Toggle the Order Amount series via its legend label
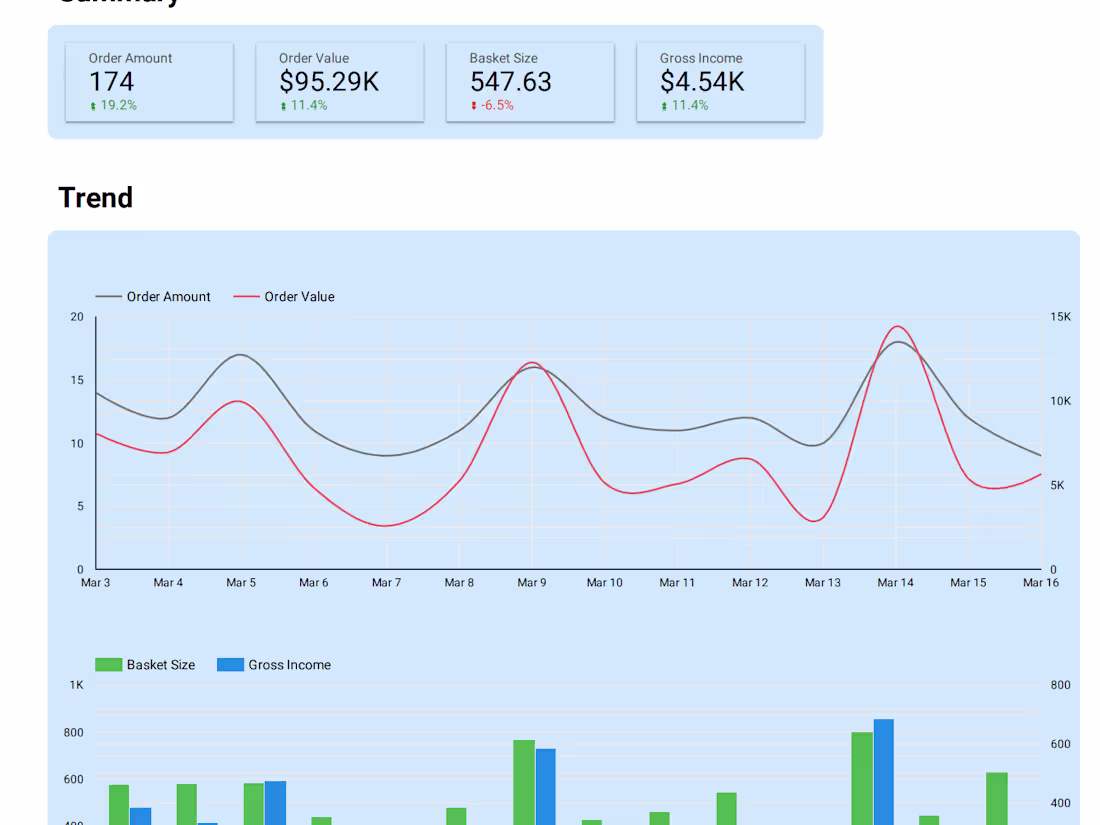This screenshot has height=825, width=1100. click(x=170, y=296)
